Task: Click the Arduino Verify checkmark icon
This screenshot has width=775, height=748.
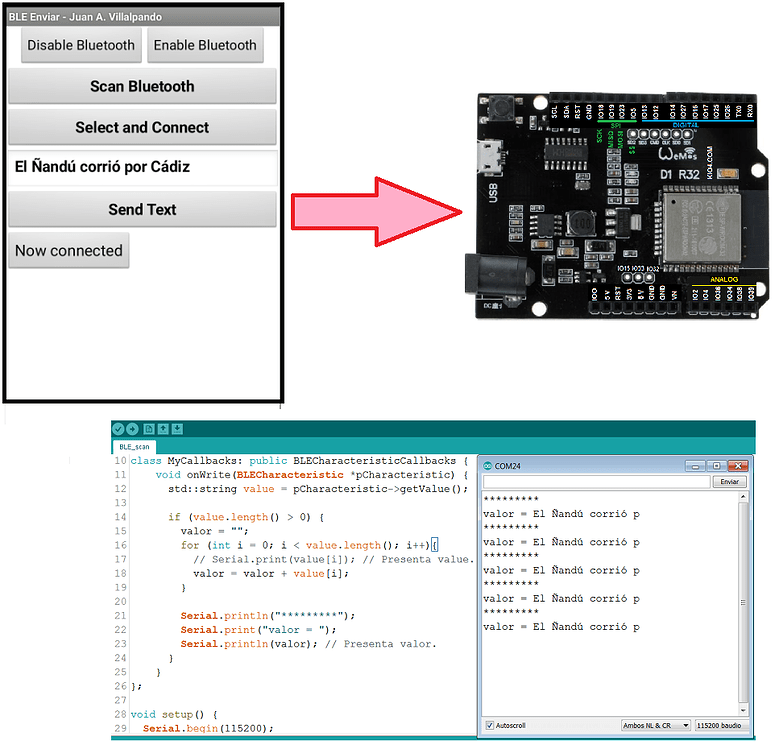Action: (x=119, y=429)
